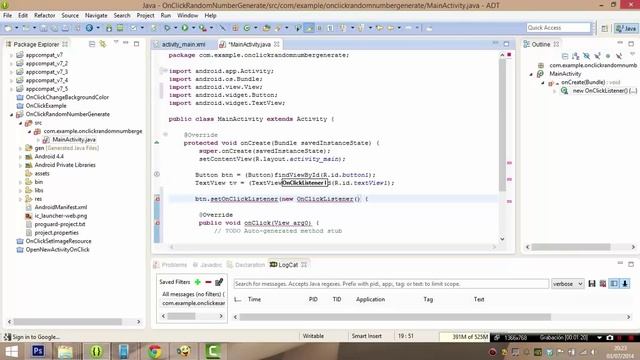Click the editor vertical scrollbar

pyautogui.click(x=502, y=147)
